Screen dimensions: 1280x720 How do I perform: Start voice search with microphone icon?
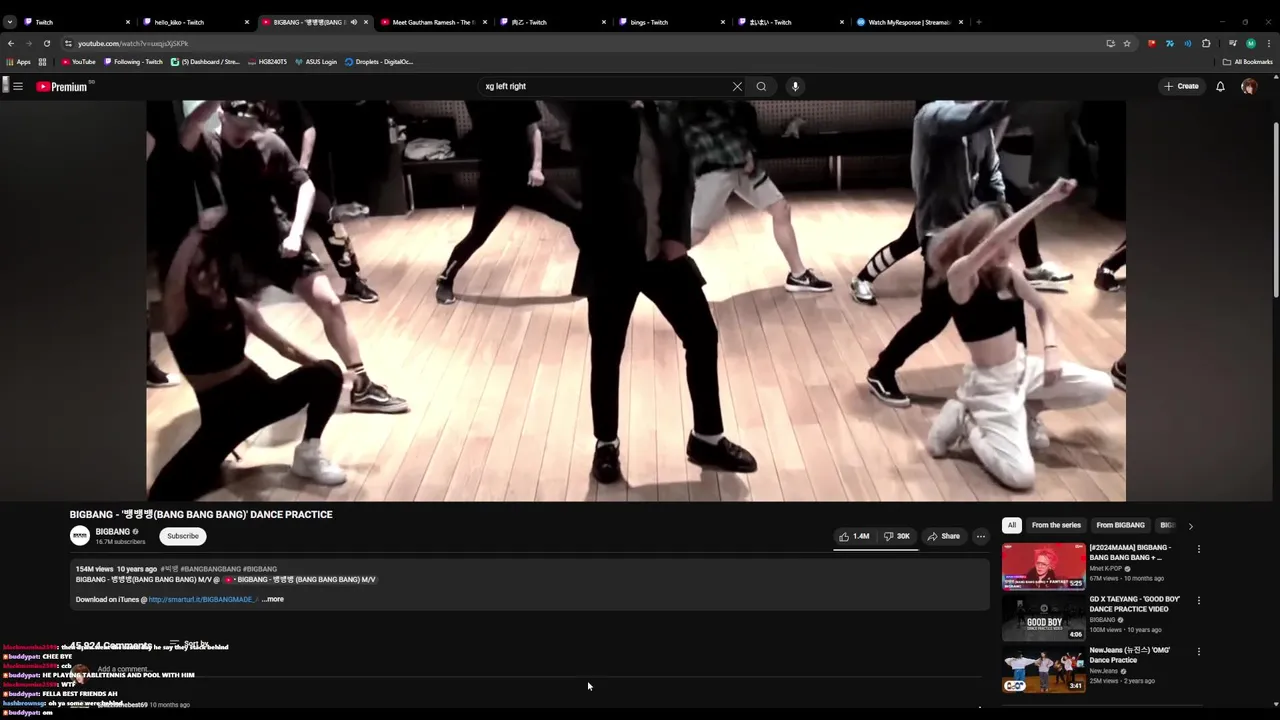[795, 86]
